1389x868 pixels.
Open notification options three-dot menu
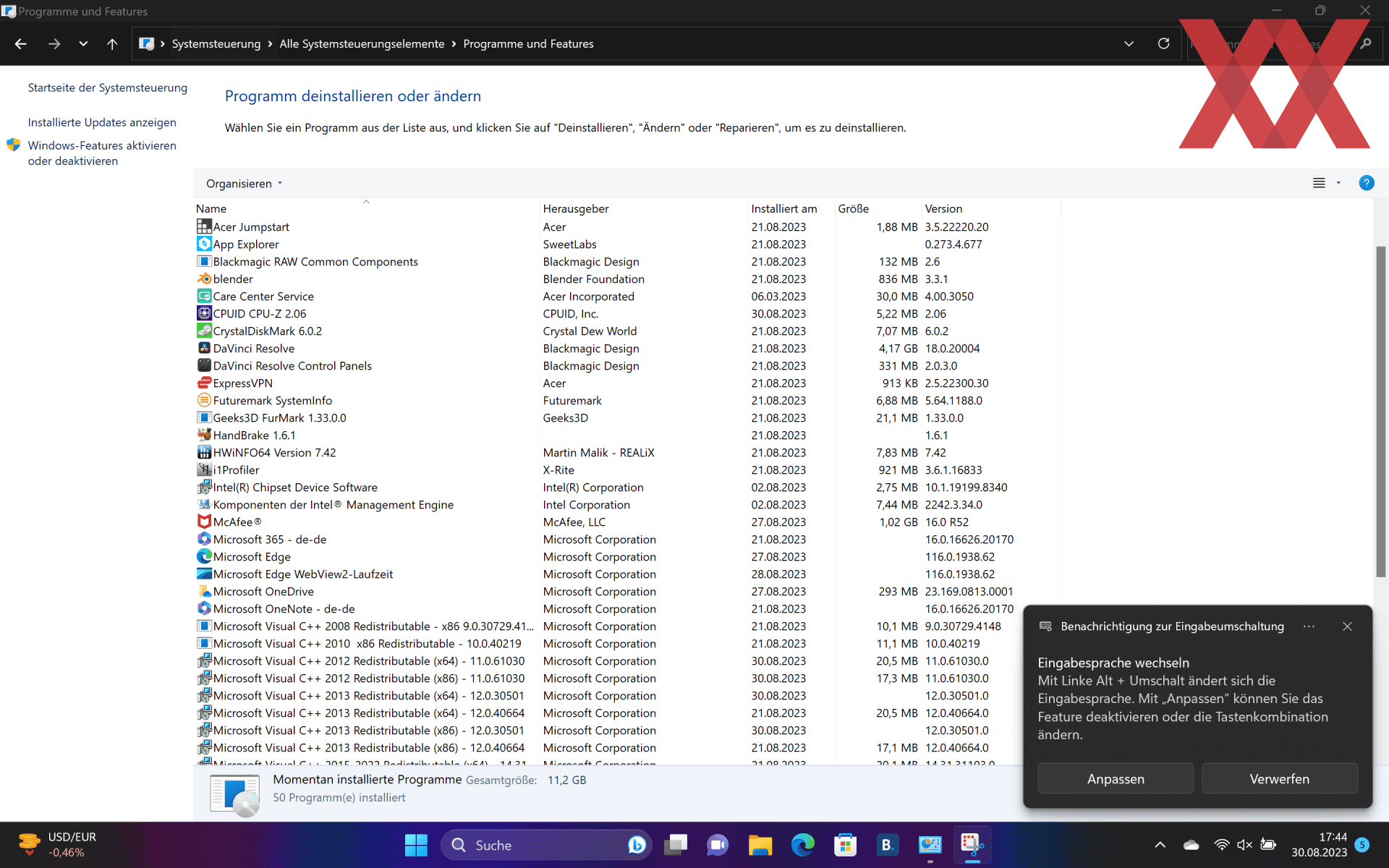(x=1309, y=626)
